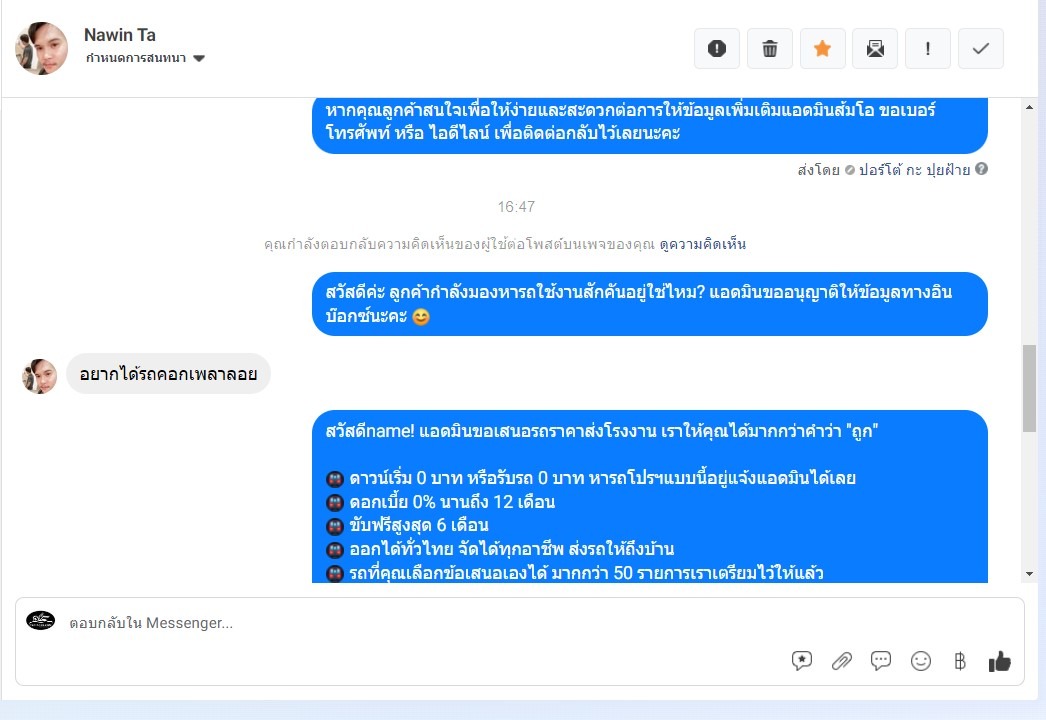Click the Nawin Ta contact name

point(119,35)
